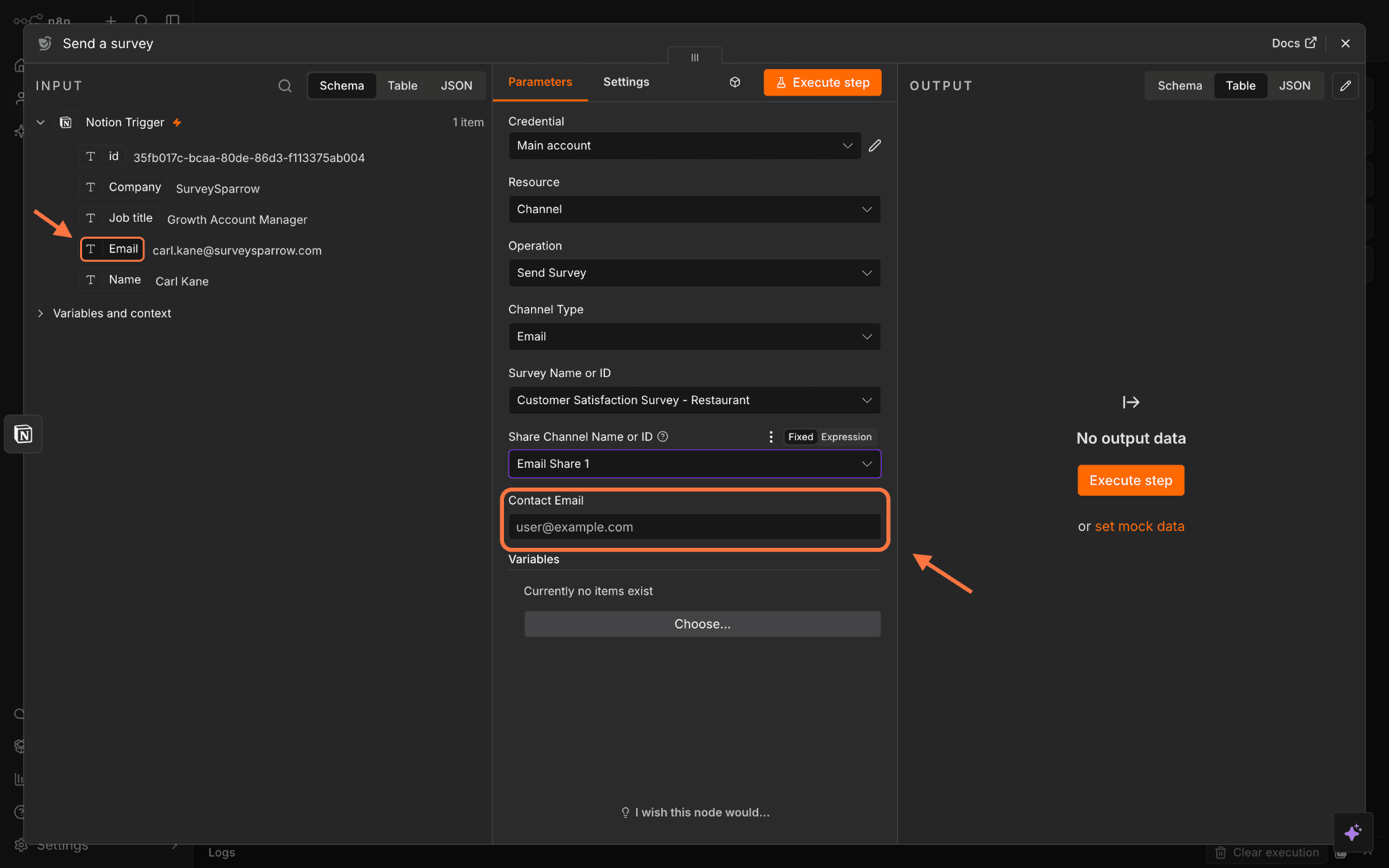Open the Share Channel help question icon
This screenshot has height=868, width=1389.
pos(663,437)
